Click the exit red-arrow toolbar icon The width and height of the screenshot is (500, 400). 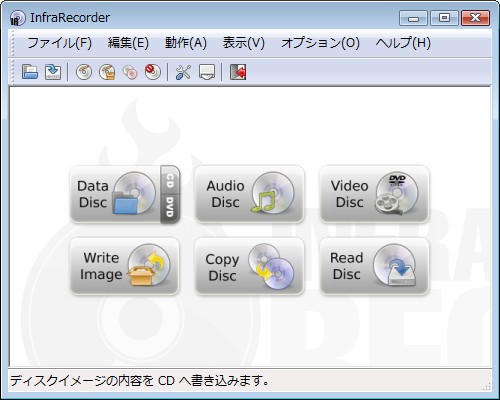238,72
